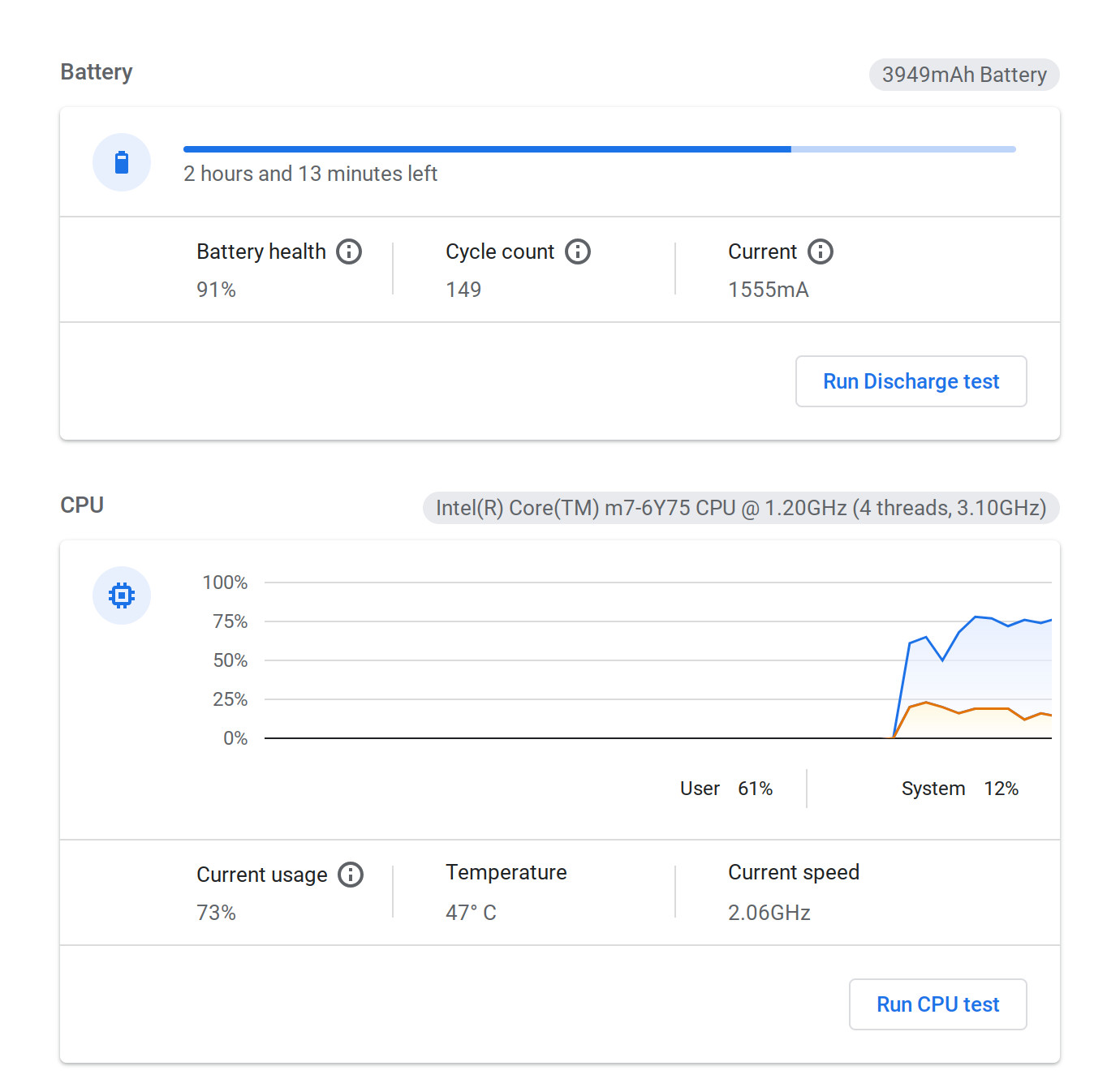Click the Battery health value 91%
Image resolution: width=1107 pixels, height=1092 pixels.
coord(216,290)
